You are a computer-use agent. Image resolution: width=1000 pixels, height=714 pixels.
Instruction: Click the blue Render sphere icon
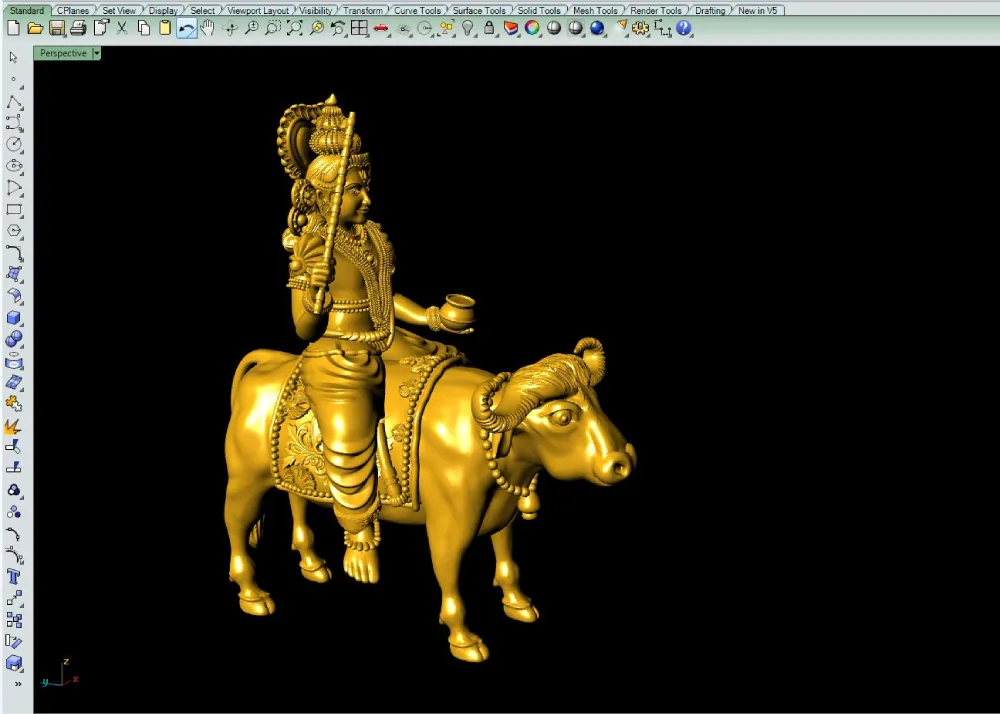point(597,28)
